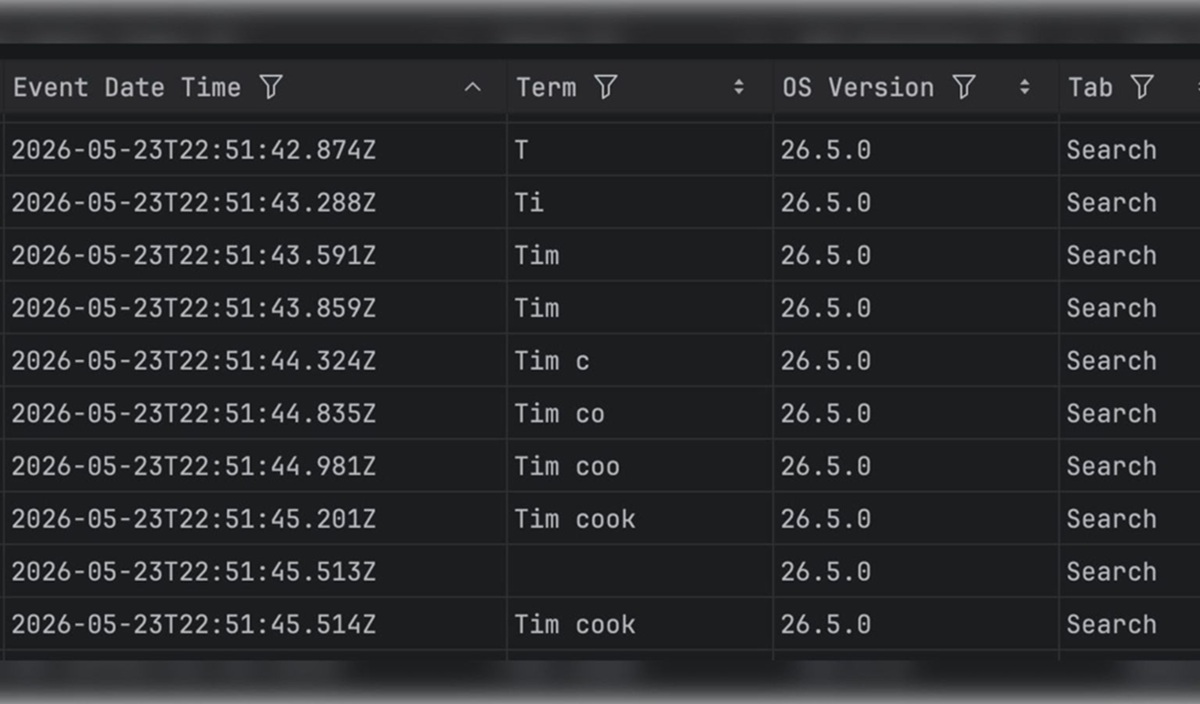Select OS version 26.5.0 in 42.874Z row
This screenshot has height=704, width=1200.
pyautogui.click(x=826, y=151)
